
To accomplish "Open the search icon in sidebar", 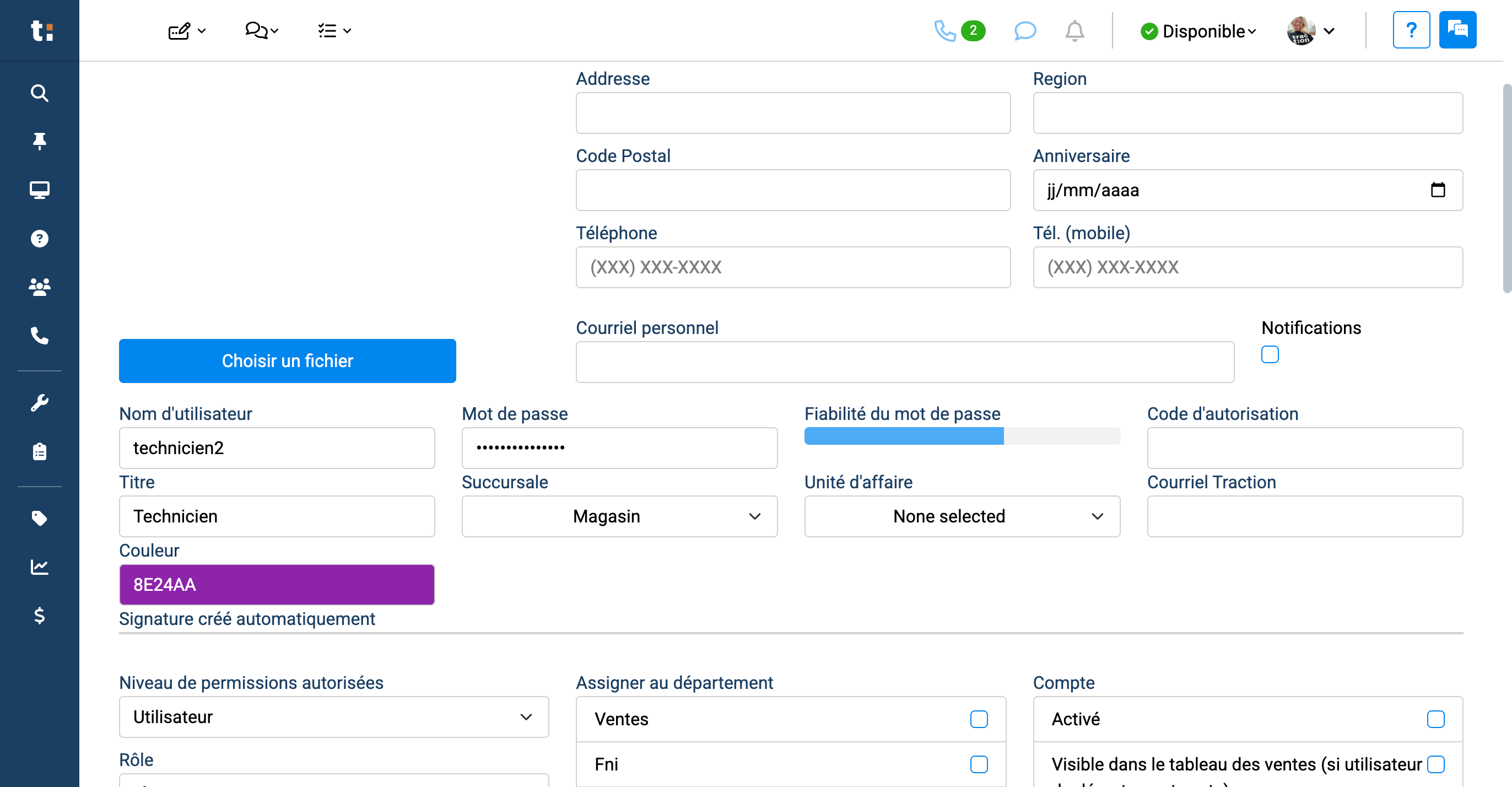I will 39,93.
